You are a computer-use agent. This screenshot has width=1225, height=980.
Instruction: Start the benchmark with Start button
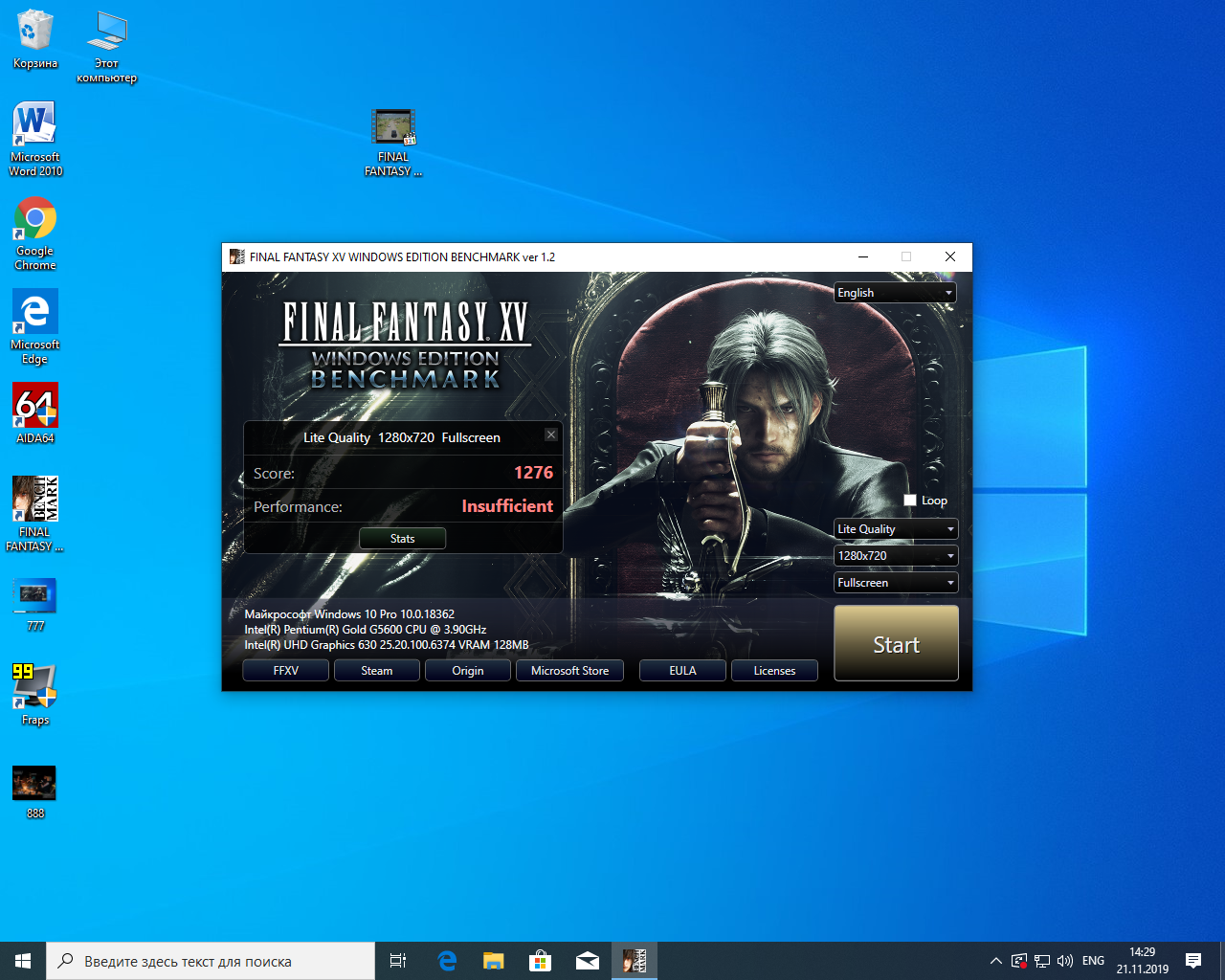(896, 644)
